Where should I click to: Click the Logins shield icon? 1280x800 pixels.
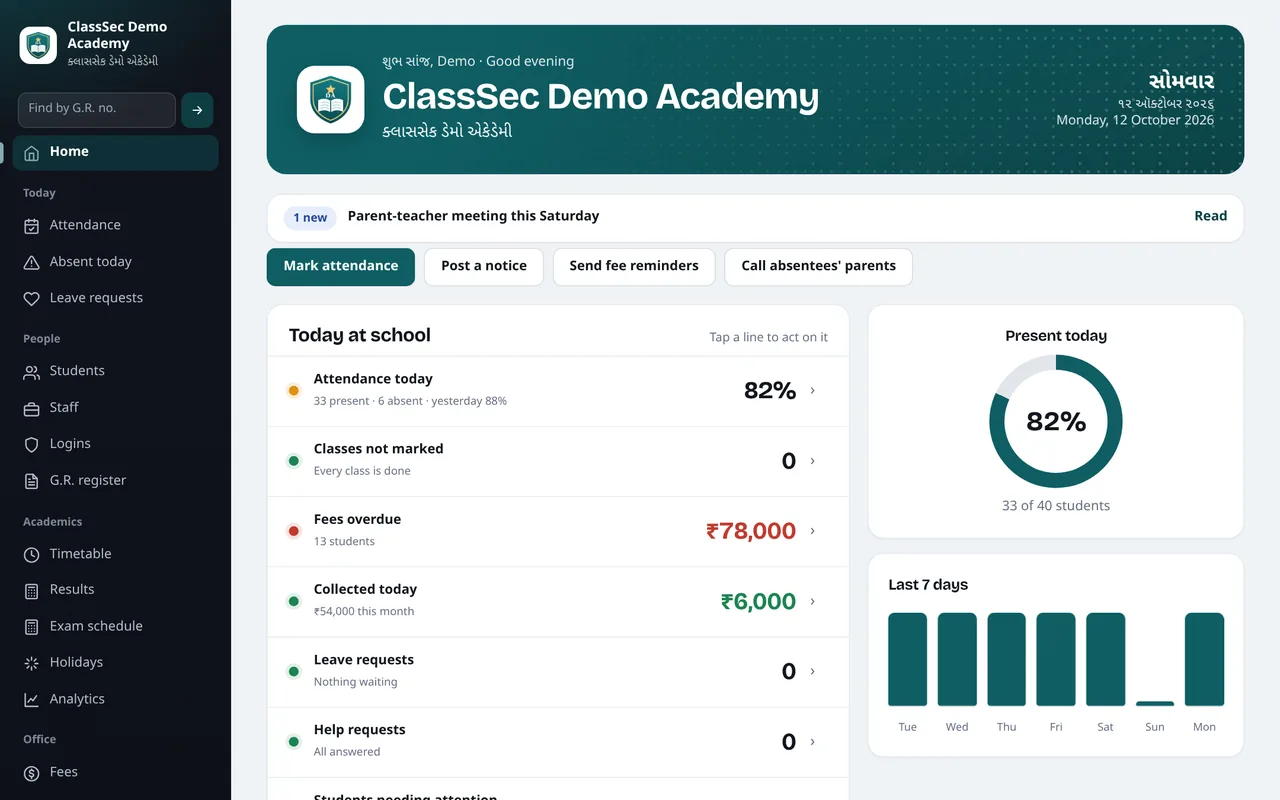32,444
